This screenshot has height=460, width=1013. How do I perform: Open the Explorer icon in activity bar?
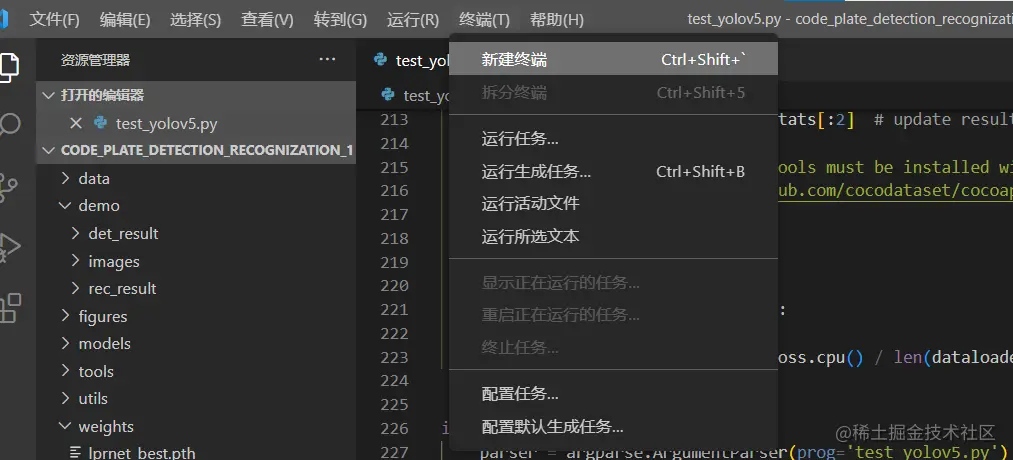tap(9, 67)
